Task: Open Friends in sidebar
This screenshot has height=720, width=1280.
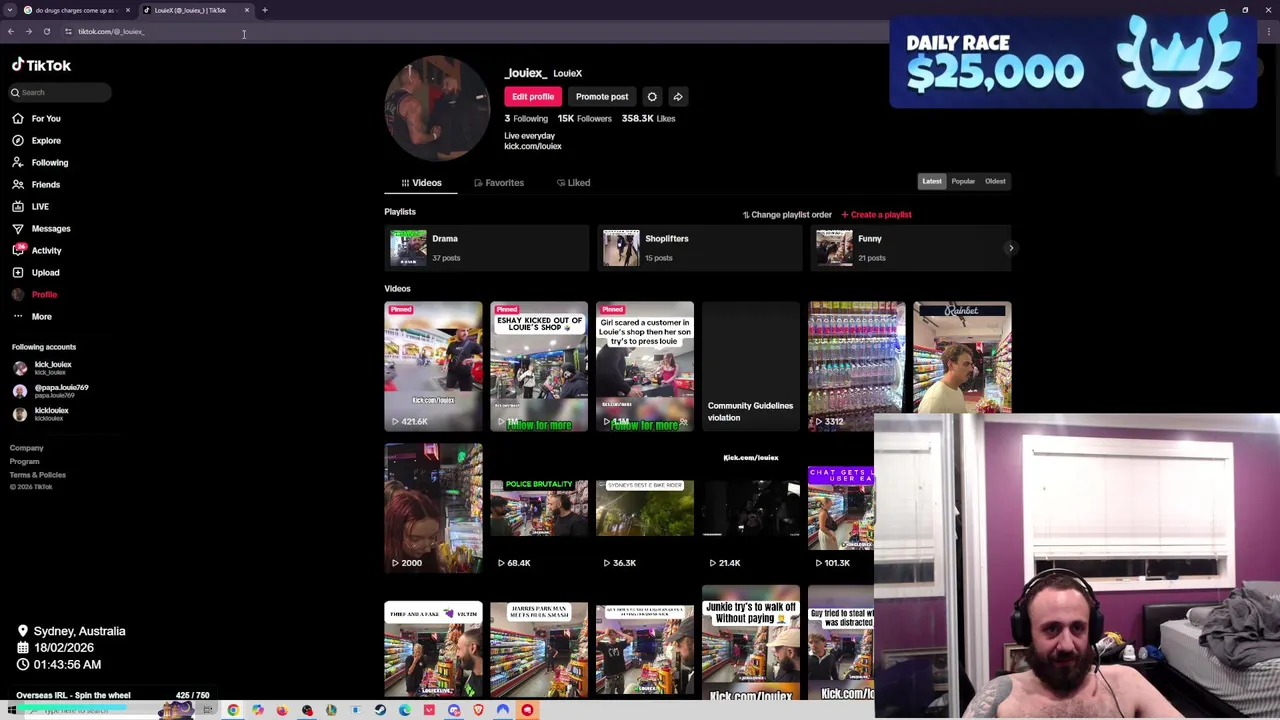Action: tap(36, 184)
